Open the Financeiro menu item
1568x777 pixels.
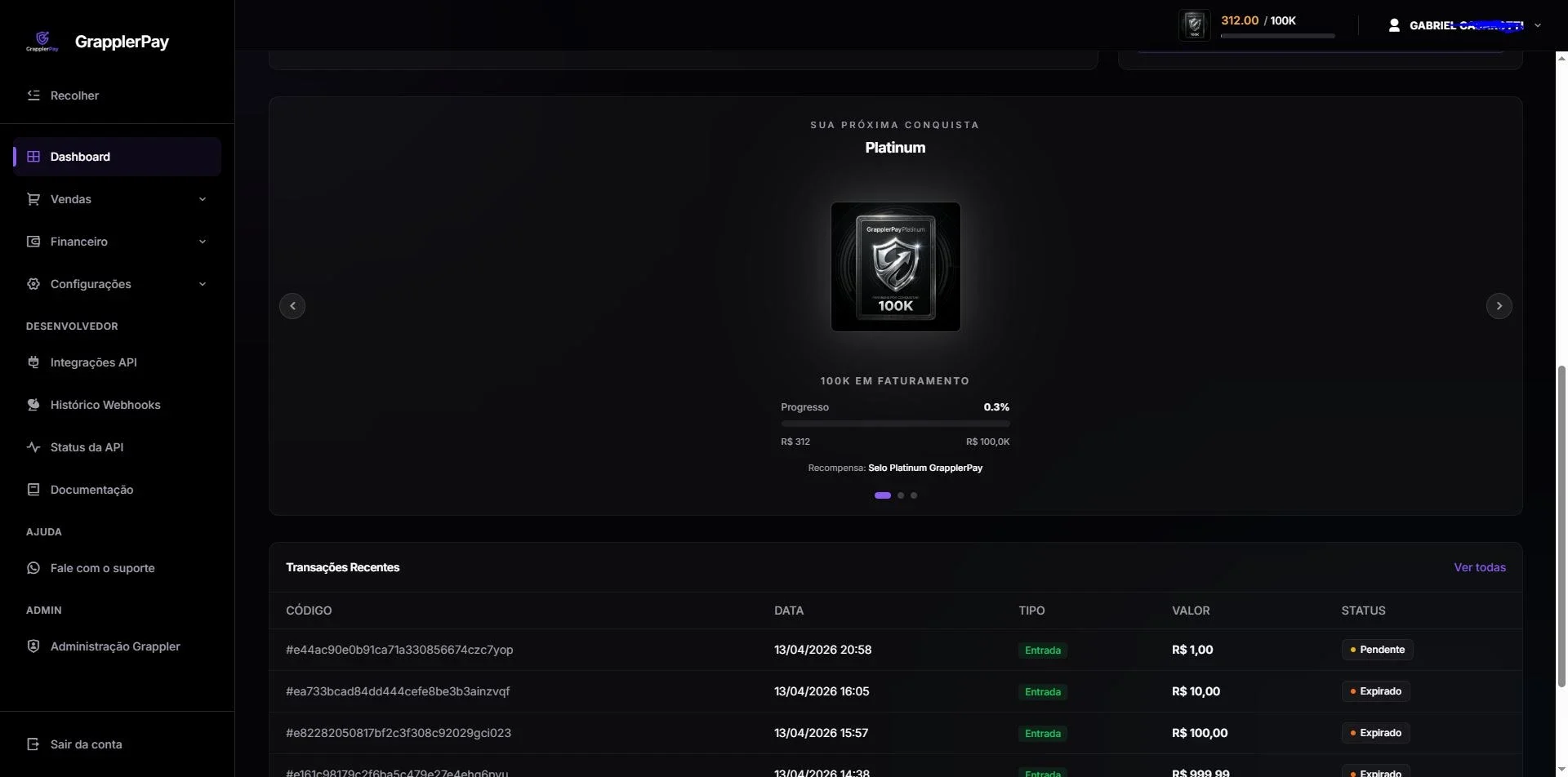117,242
